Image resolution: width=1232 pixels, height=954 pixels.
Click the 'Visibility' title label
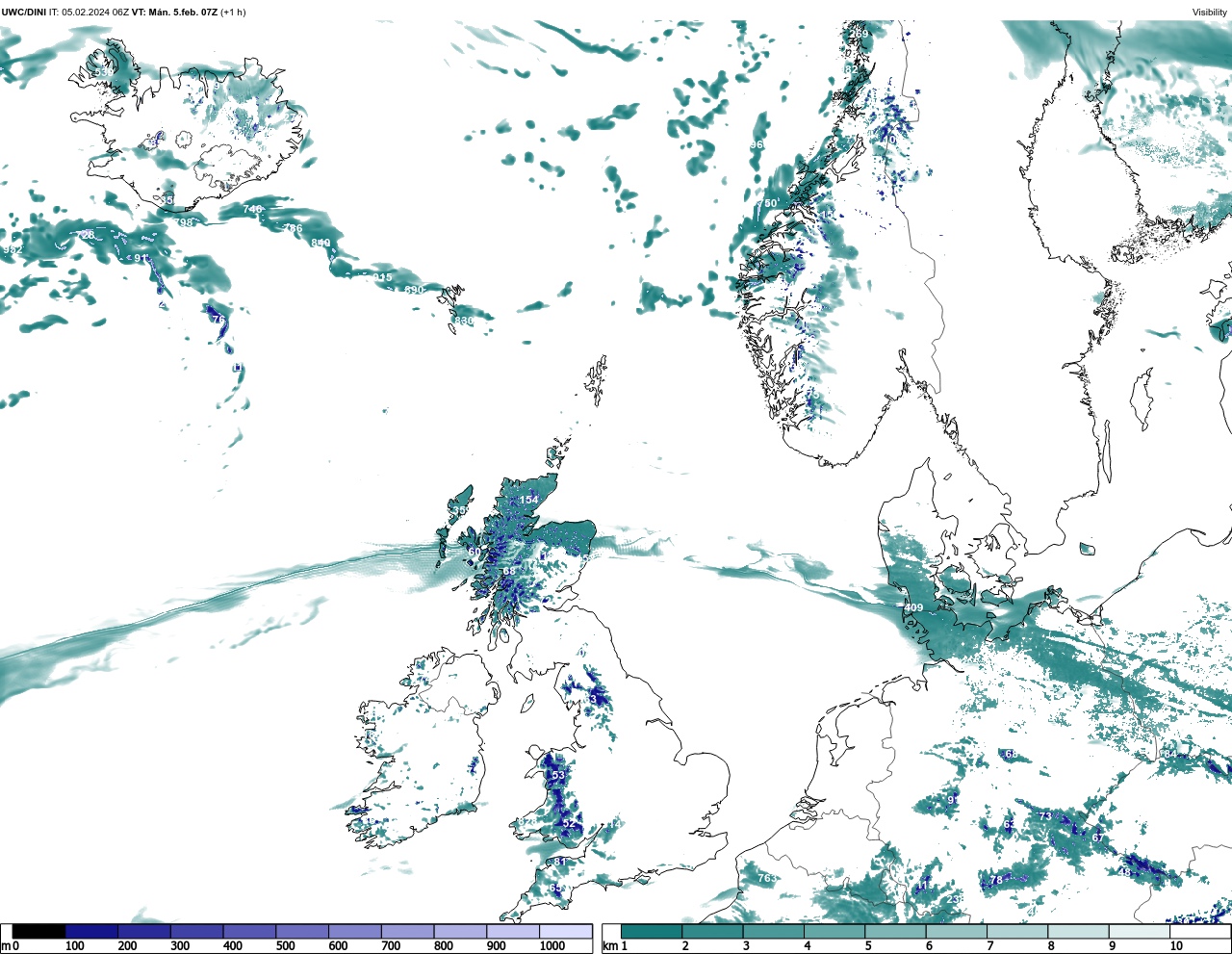[1210, 13]
